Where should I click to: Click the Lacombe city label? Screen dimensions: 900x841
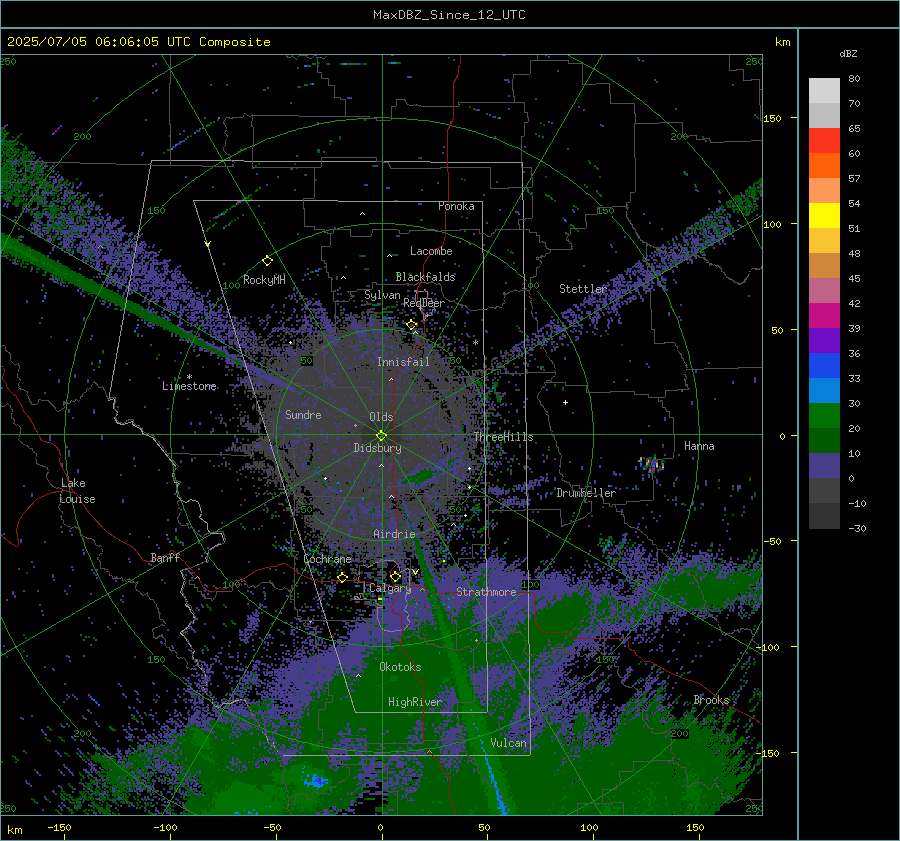tap(431, 251)
